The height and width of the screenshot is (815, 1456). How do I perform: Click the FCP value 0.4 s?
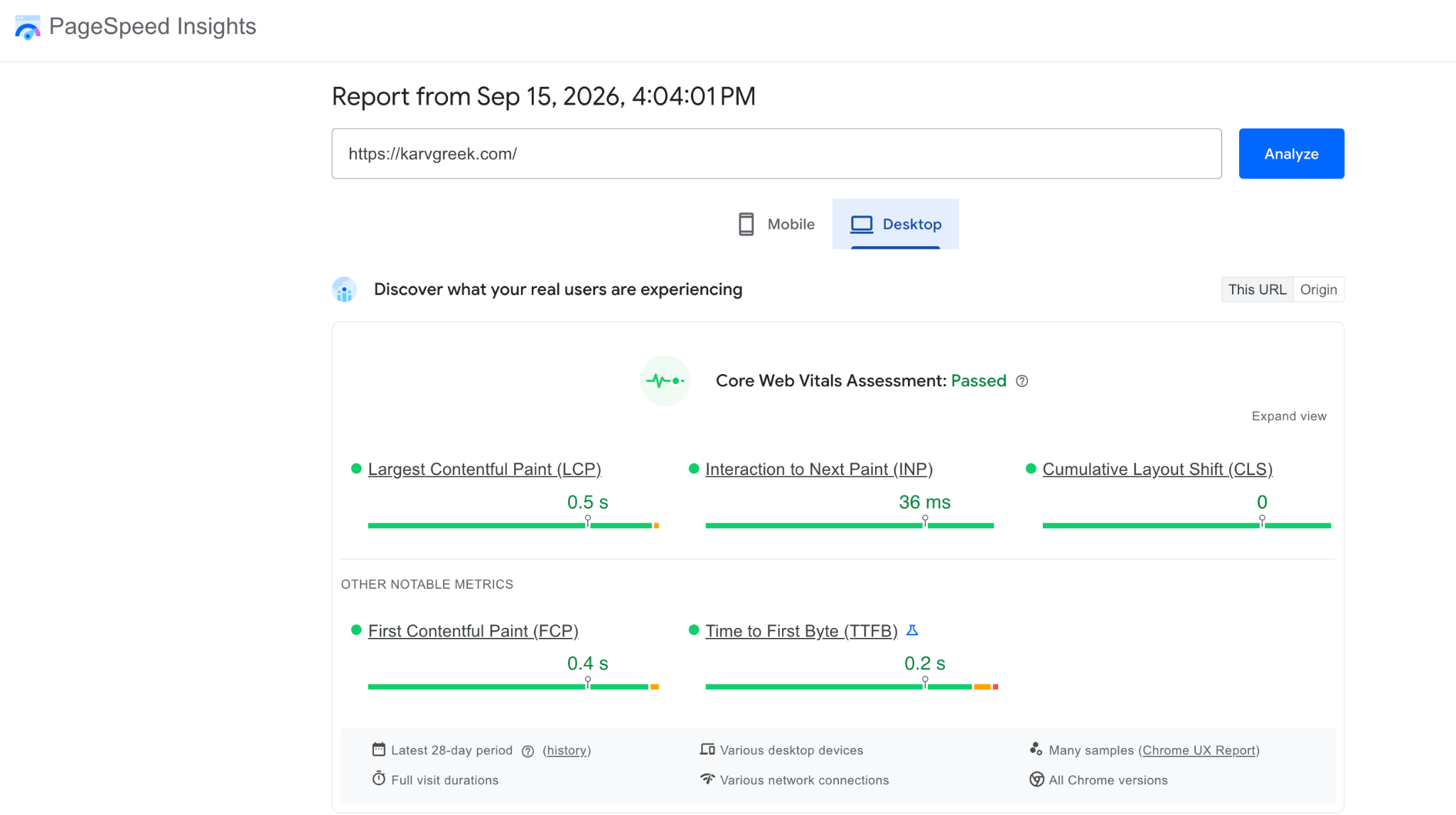tap(587, 664)
